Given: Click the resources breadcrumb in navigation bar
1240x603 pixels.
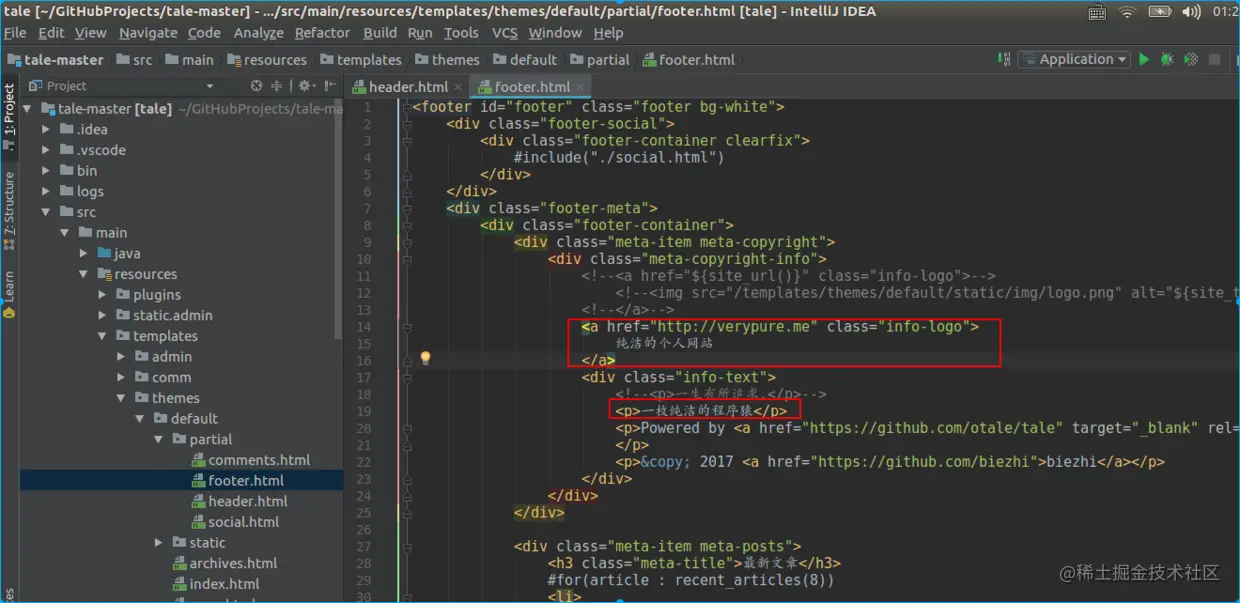Looking at the screenshot, I should 266,60.
